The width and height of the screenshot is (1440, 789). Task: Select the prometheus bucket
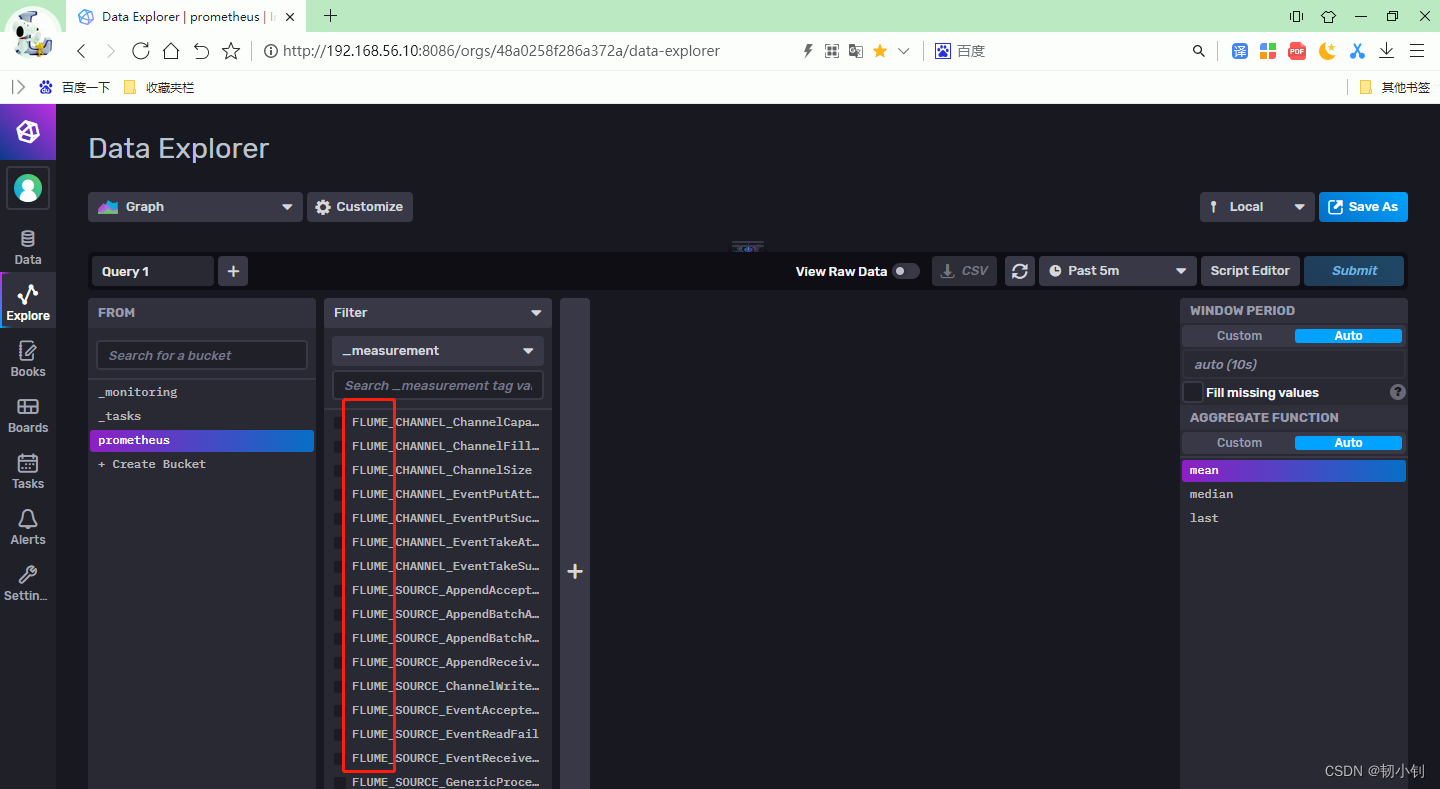pyautogui.click(x=202, y=440)
